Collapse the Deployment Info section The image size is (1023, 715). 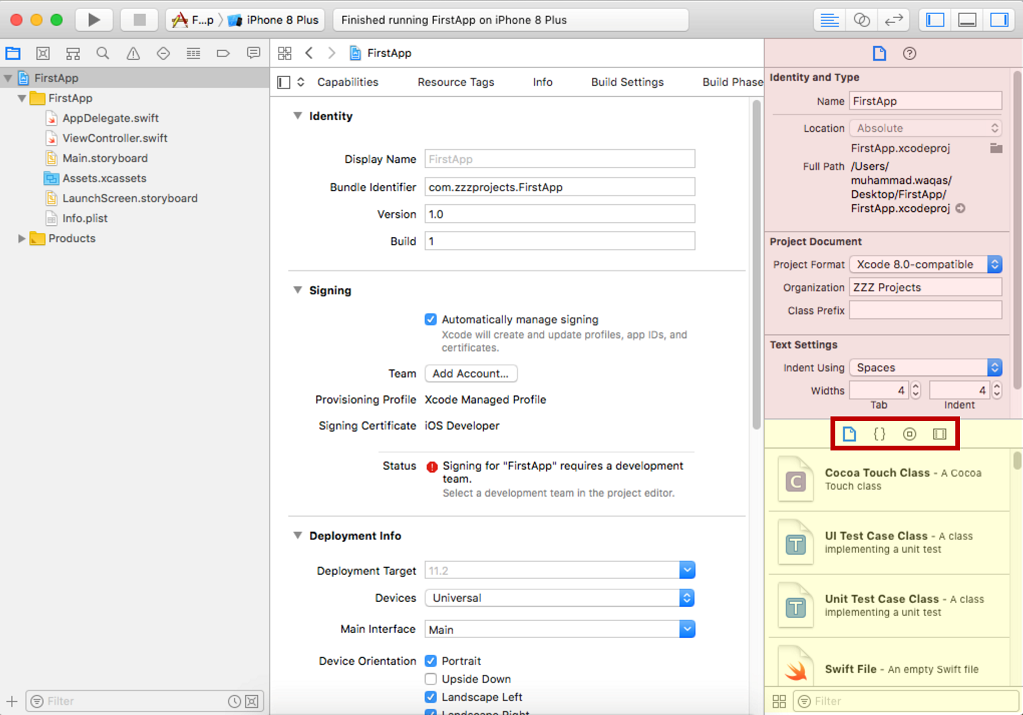pos(298,536)
